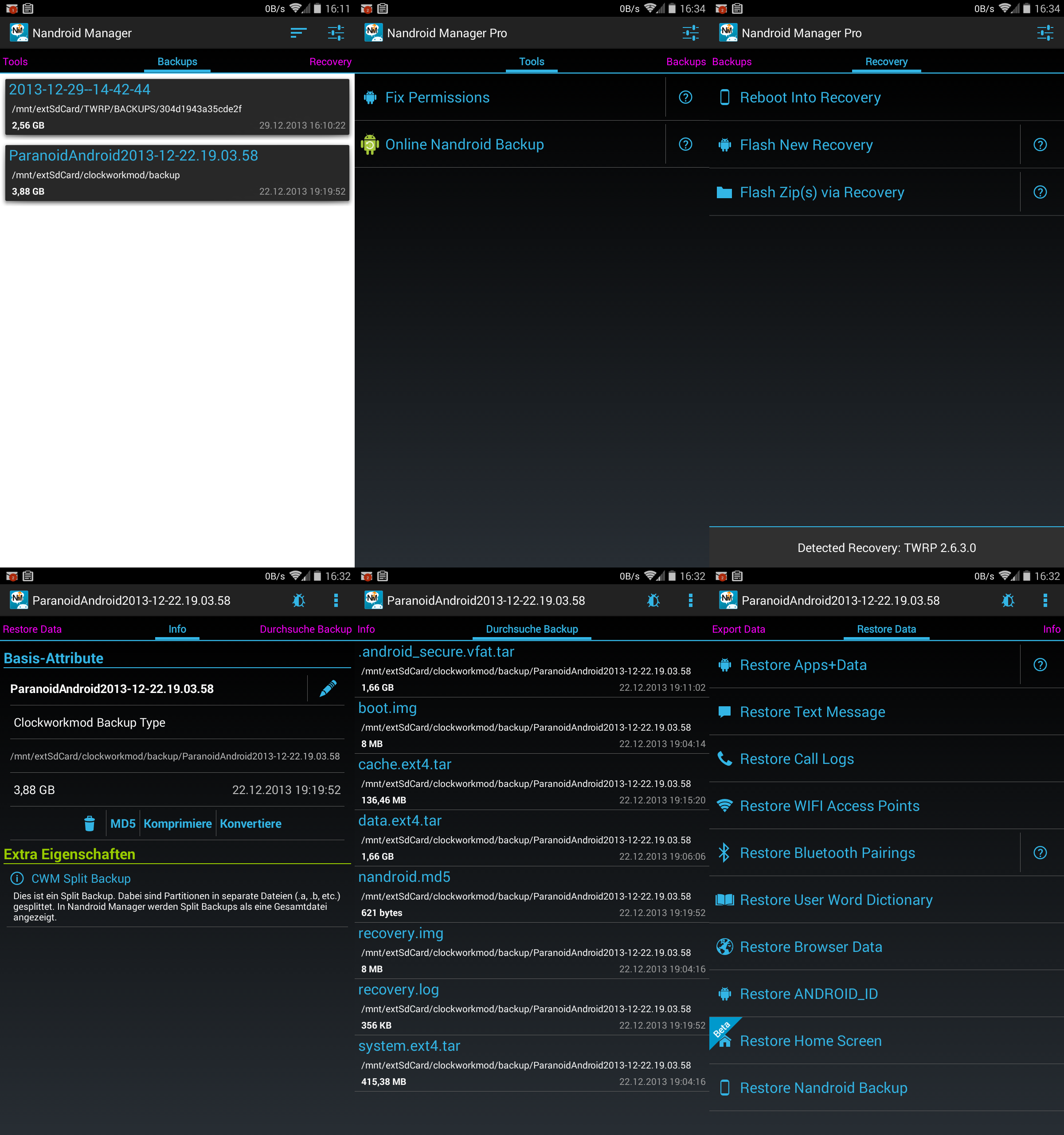
Task: Tap the chat icon of Restore Text Message
Action: [724, 712]
